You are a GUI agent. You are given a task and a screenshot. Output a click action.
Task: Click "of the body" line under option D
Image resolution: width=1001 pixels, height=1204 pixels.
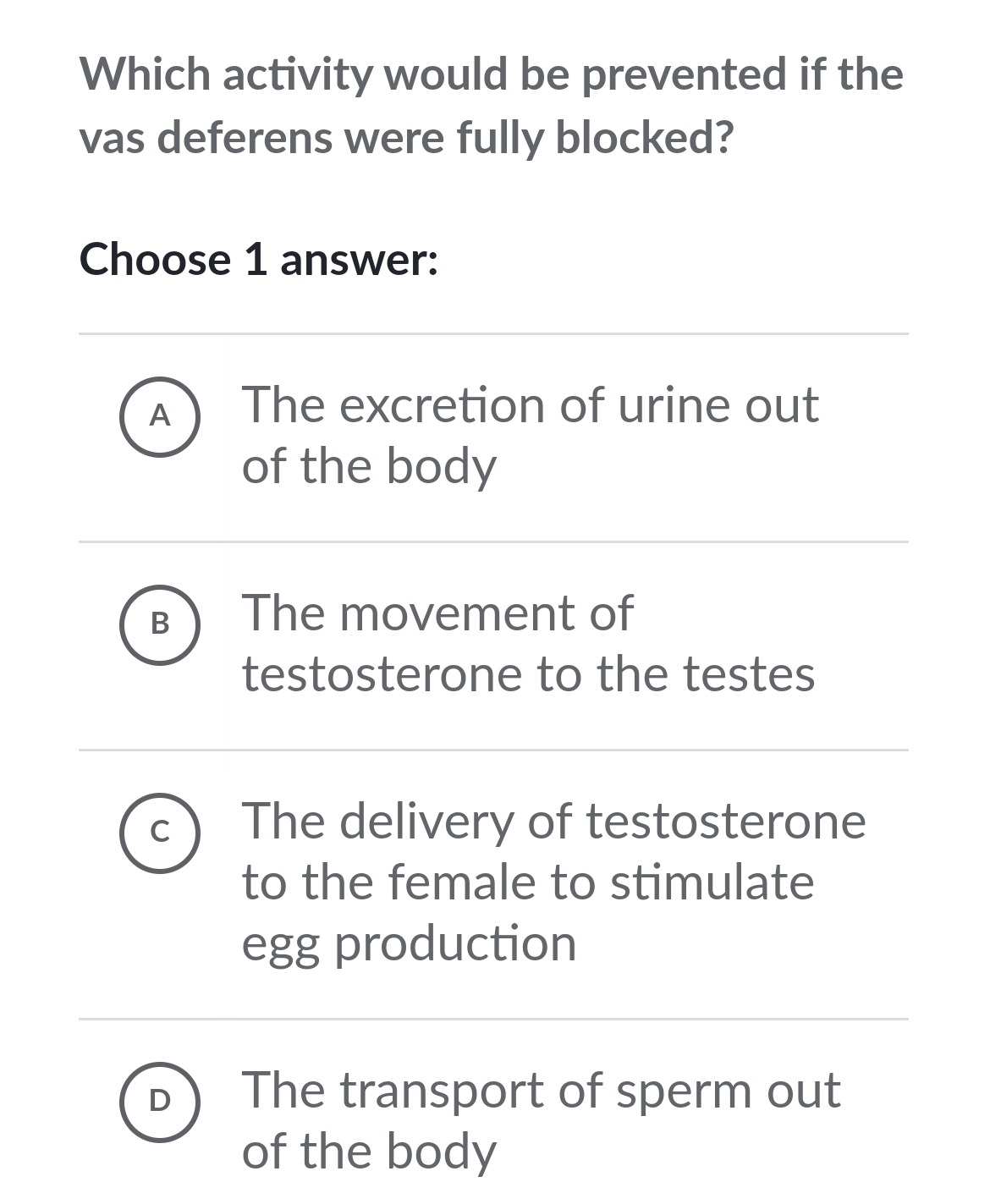point(369,1152)
